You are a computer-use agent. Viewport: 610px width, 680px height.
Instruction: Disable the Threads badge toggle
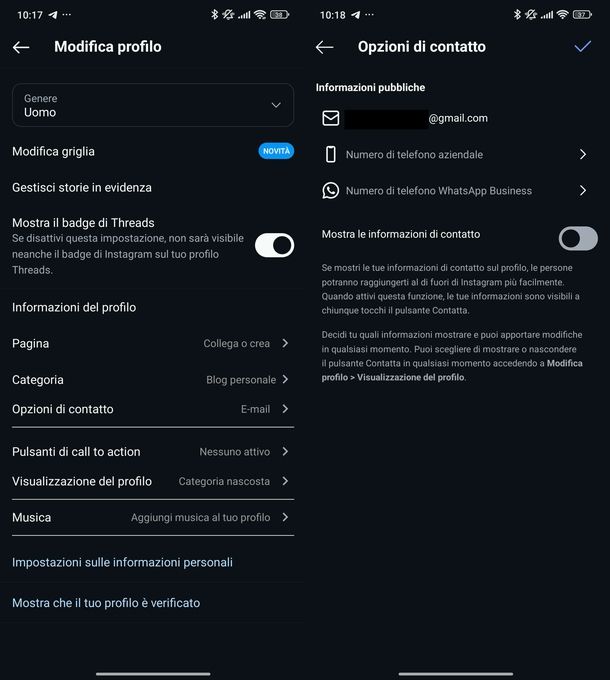click(274, 245)
